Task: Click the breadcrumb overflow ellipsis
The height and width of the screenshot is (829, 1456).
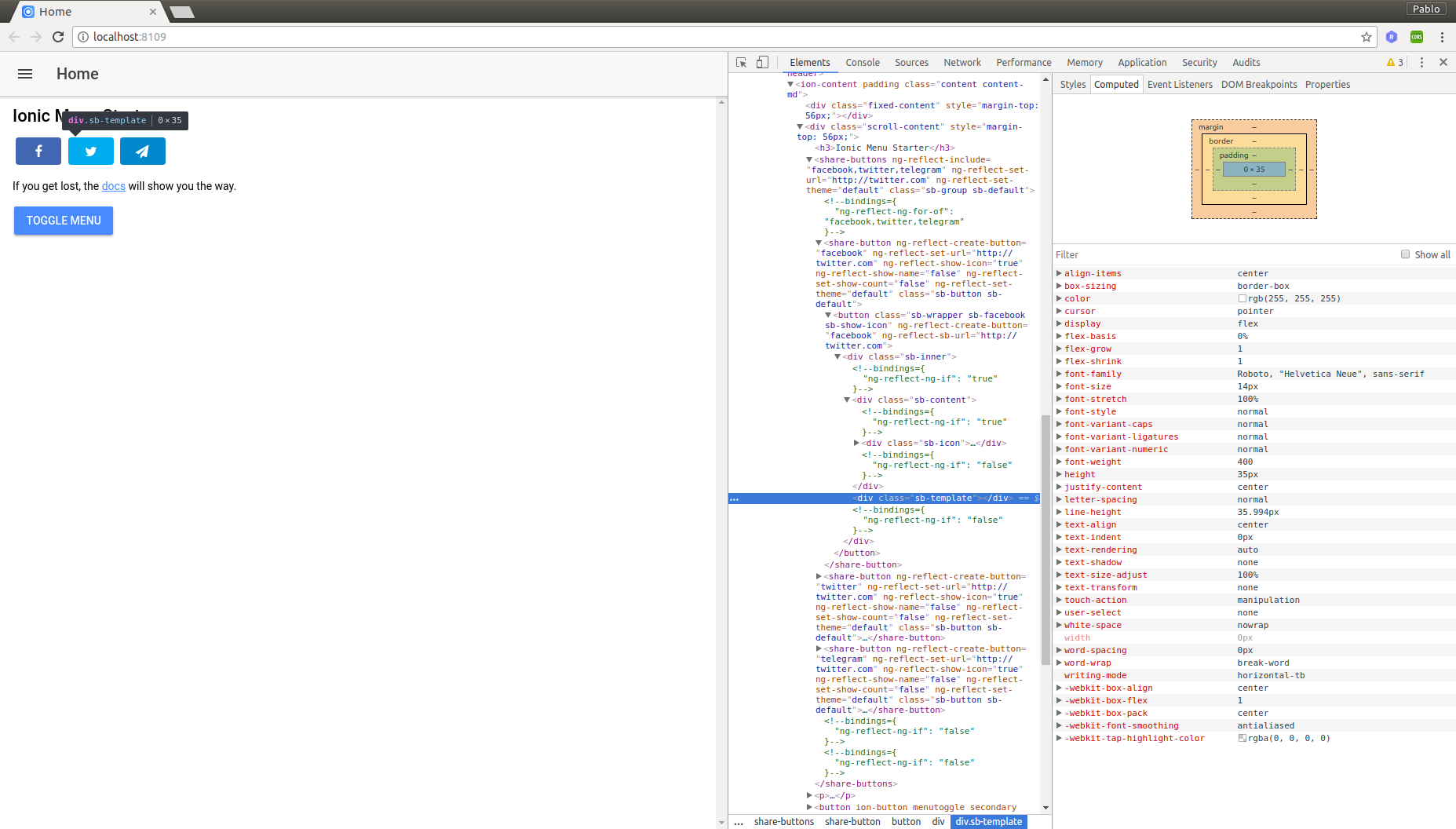Action: click(739, 822)
